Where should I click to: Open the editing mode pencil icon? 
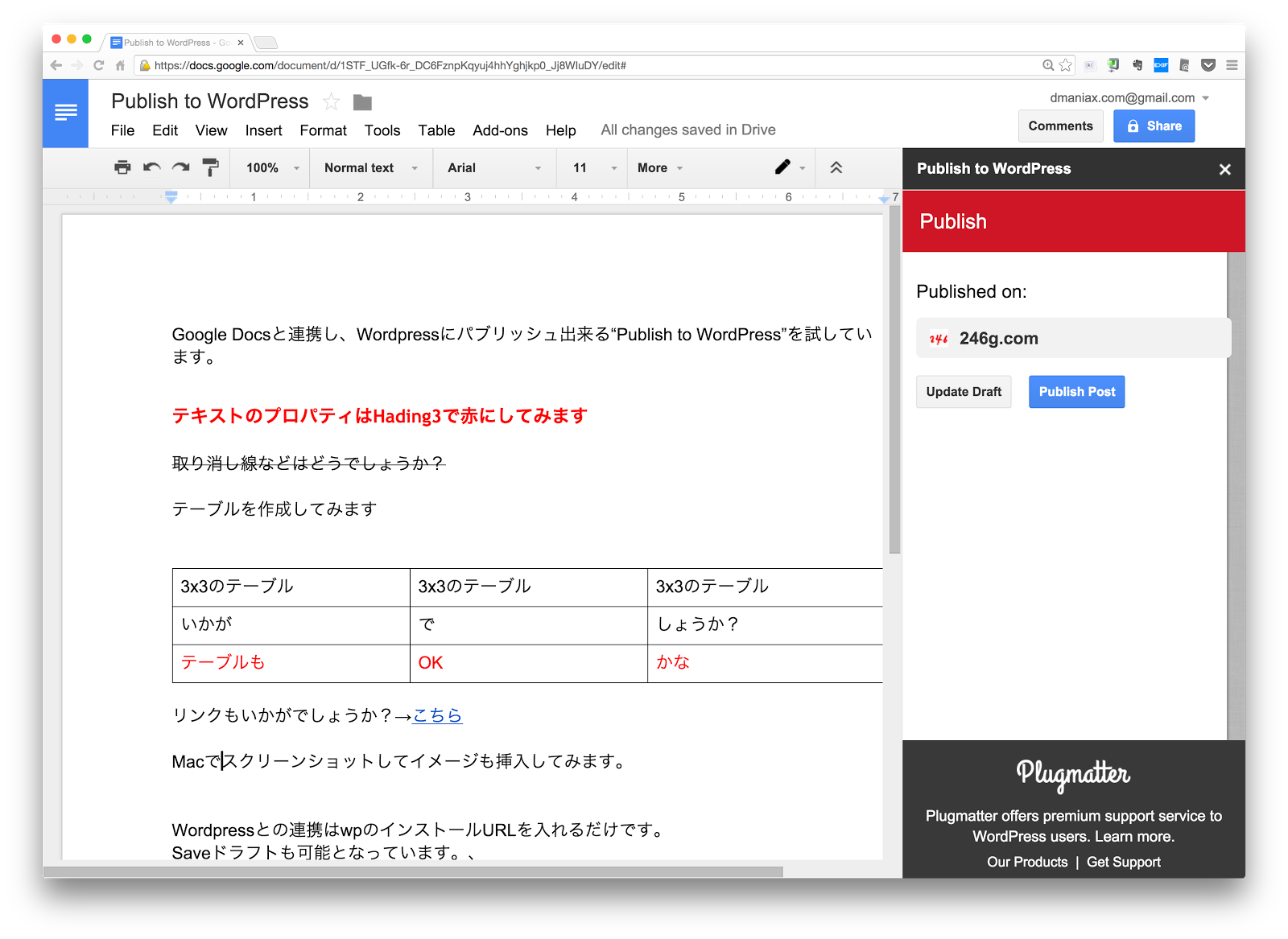pos(782,167)
